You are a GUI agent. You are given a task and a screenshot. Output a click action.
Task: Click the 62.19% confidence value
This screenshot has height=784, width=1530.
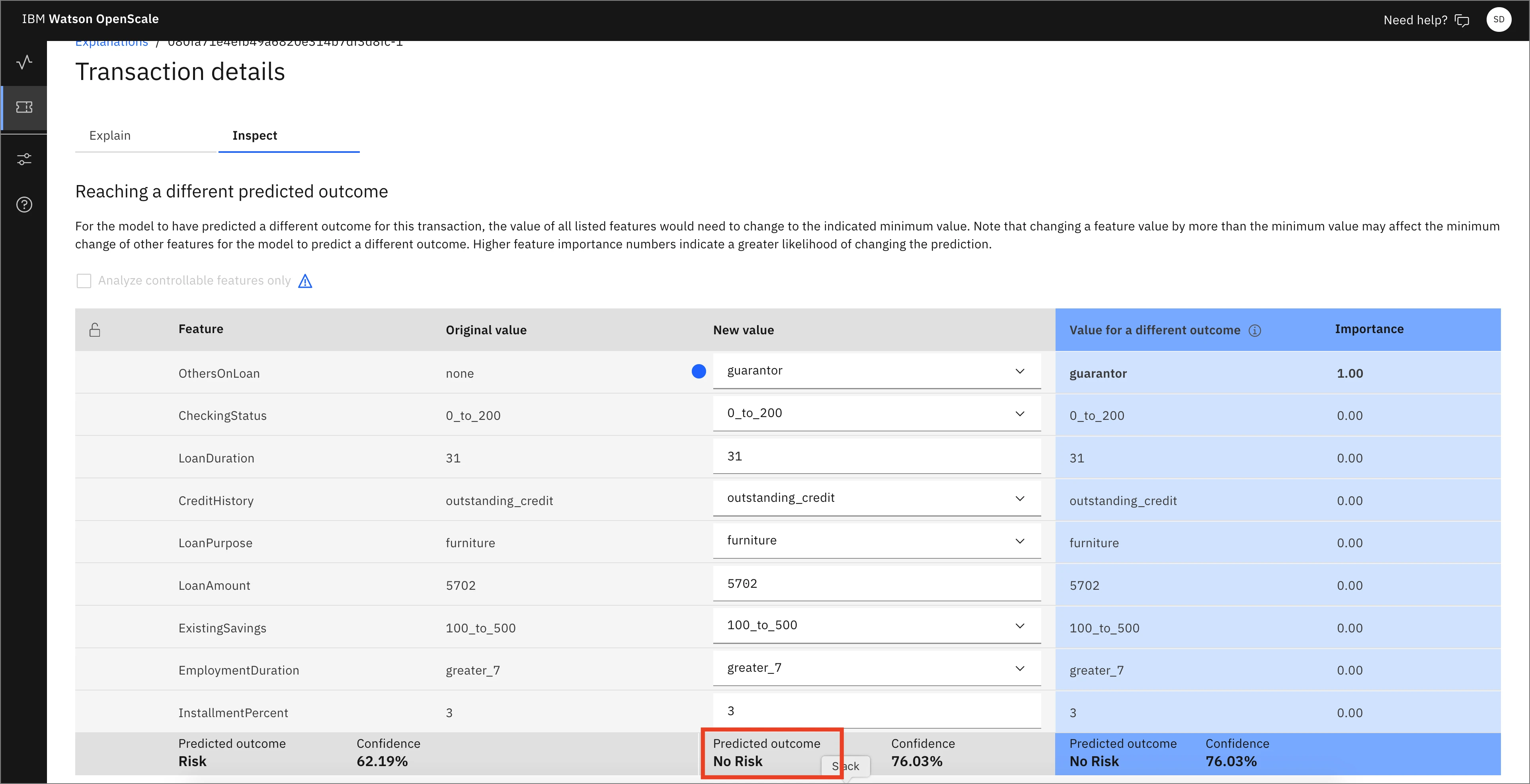tap(382, 761)
